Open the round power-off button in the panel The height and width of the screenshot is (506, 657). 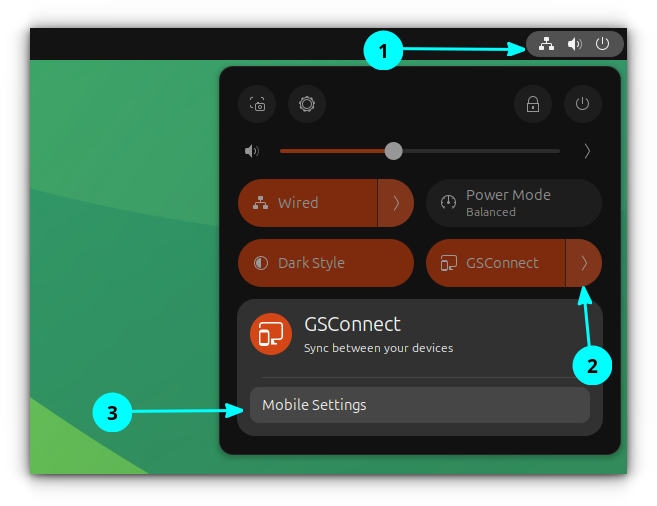(x=582, y=104)
